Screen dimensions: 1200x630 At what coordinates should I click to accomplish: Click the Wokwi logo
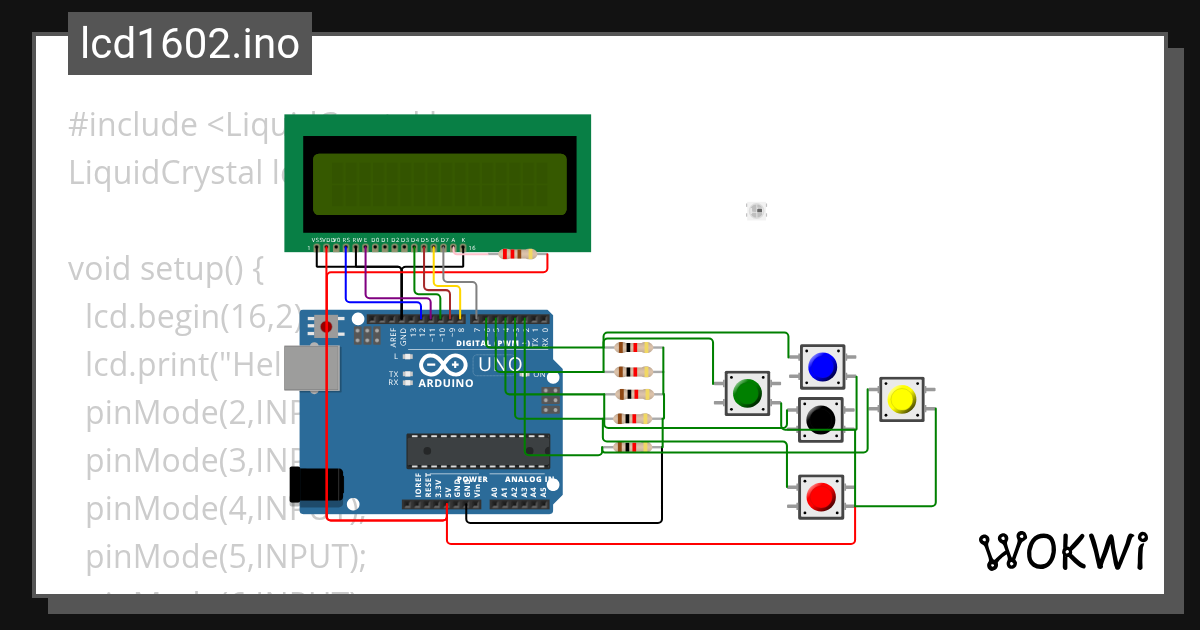(x=1063, y=551)
